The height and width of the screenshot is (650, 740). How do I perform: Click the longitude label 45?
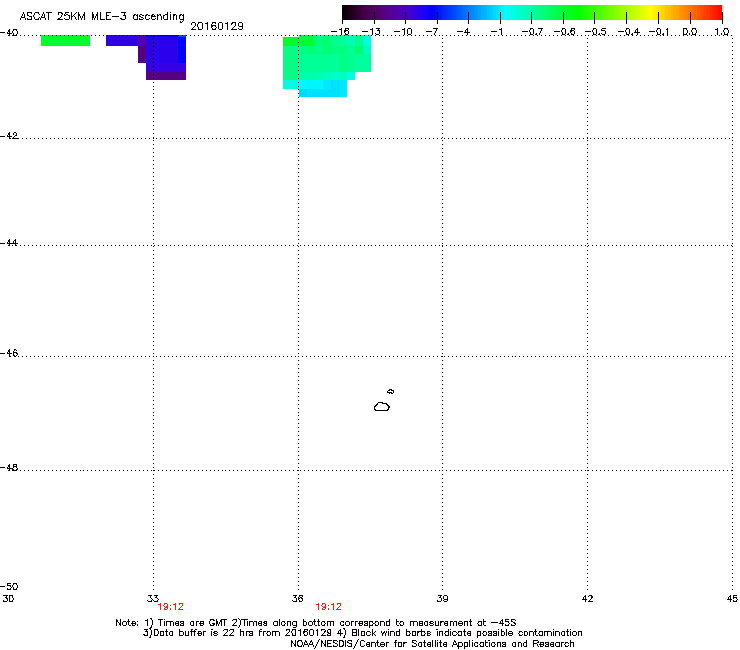tap(732, 599)
